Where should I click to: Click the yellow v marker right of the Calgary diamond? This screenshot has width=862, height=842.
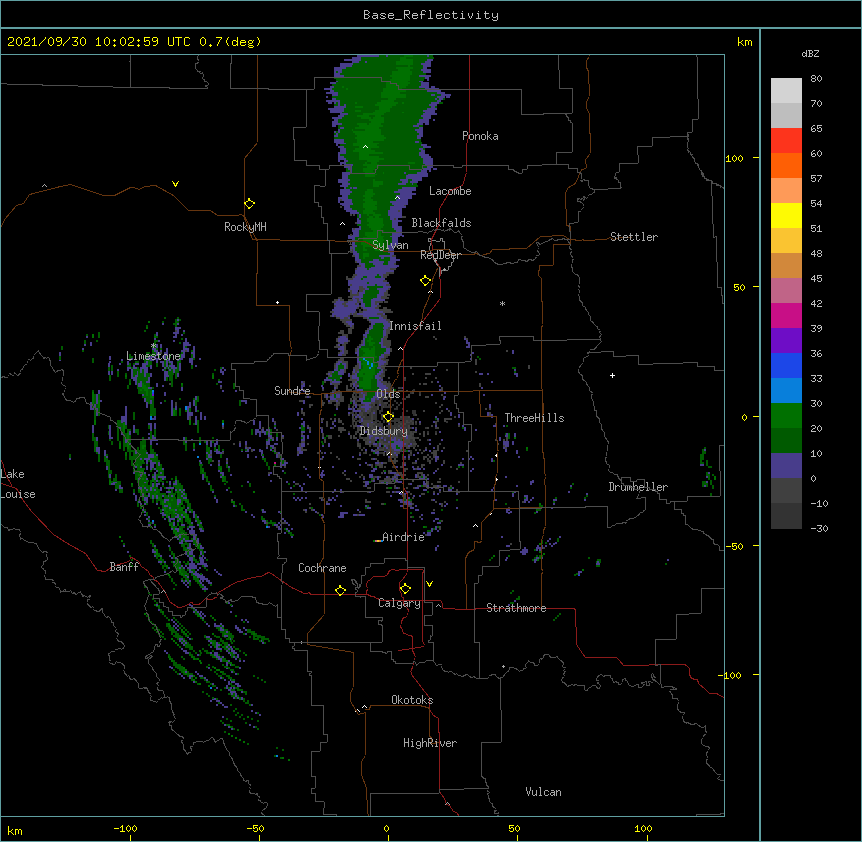coord(429,584)
